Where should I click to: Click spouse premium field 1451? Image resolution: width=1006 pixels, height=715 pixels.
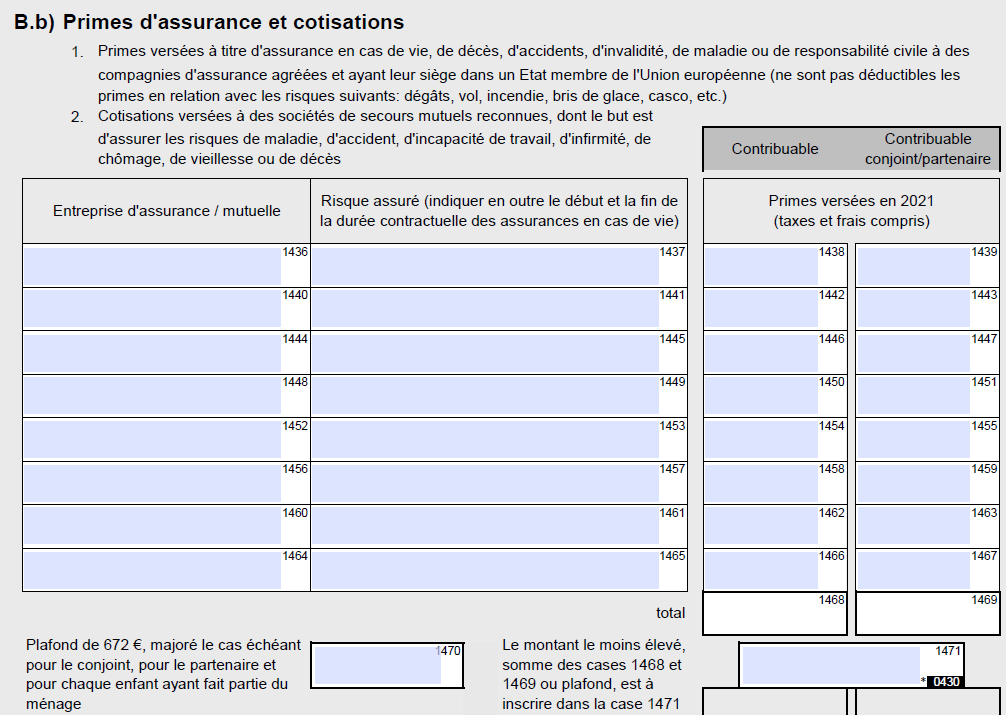[x=914, y=396]
